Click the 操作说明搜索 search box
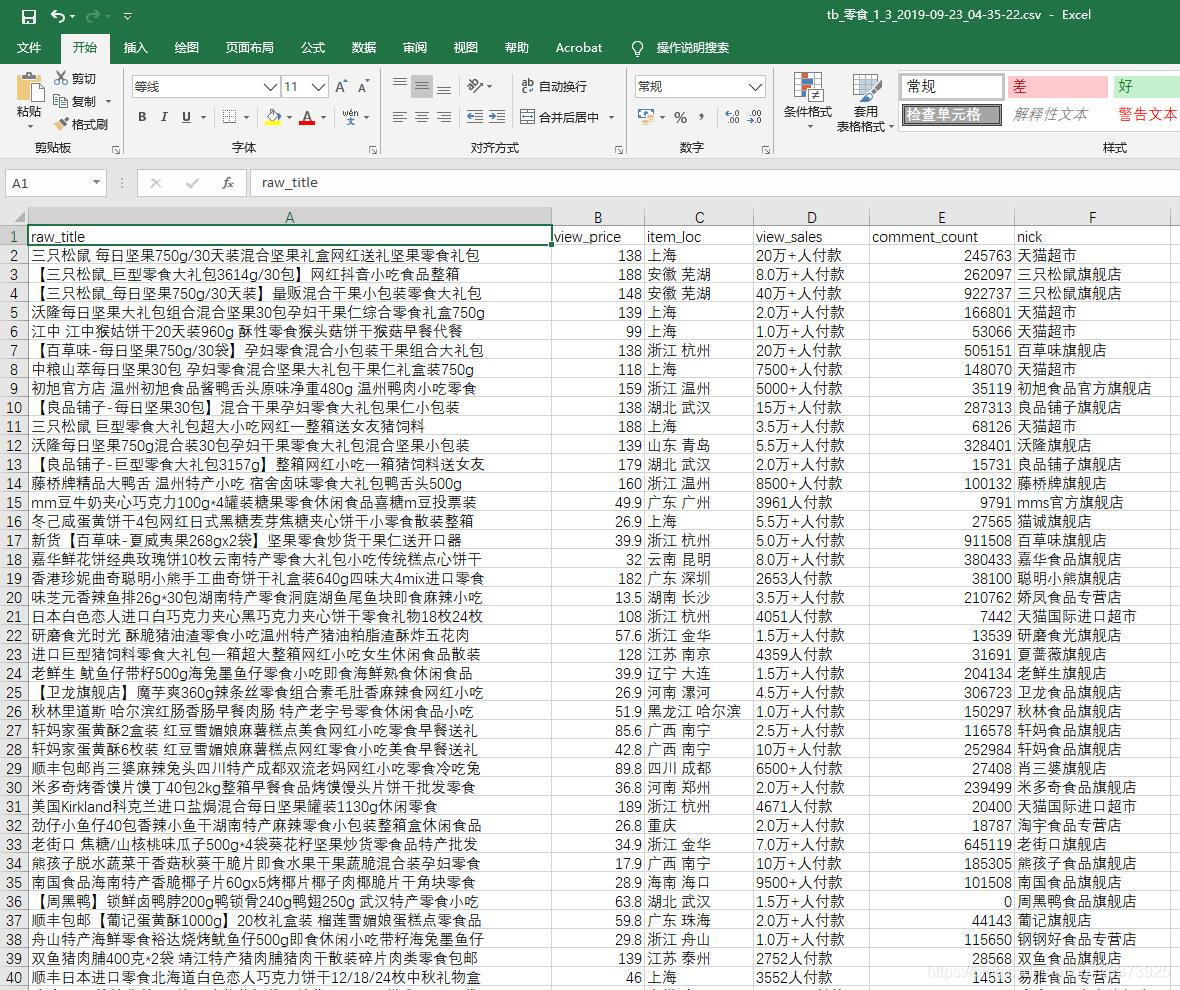This screenshot has width=1180, height=990. tap(692, 47)
